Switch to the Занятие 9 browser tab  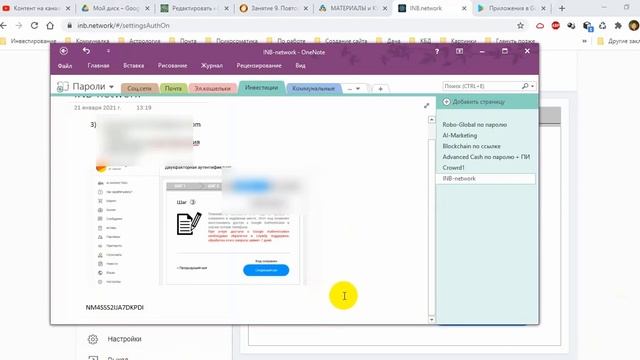tap(274, 8)
